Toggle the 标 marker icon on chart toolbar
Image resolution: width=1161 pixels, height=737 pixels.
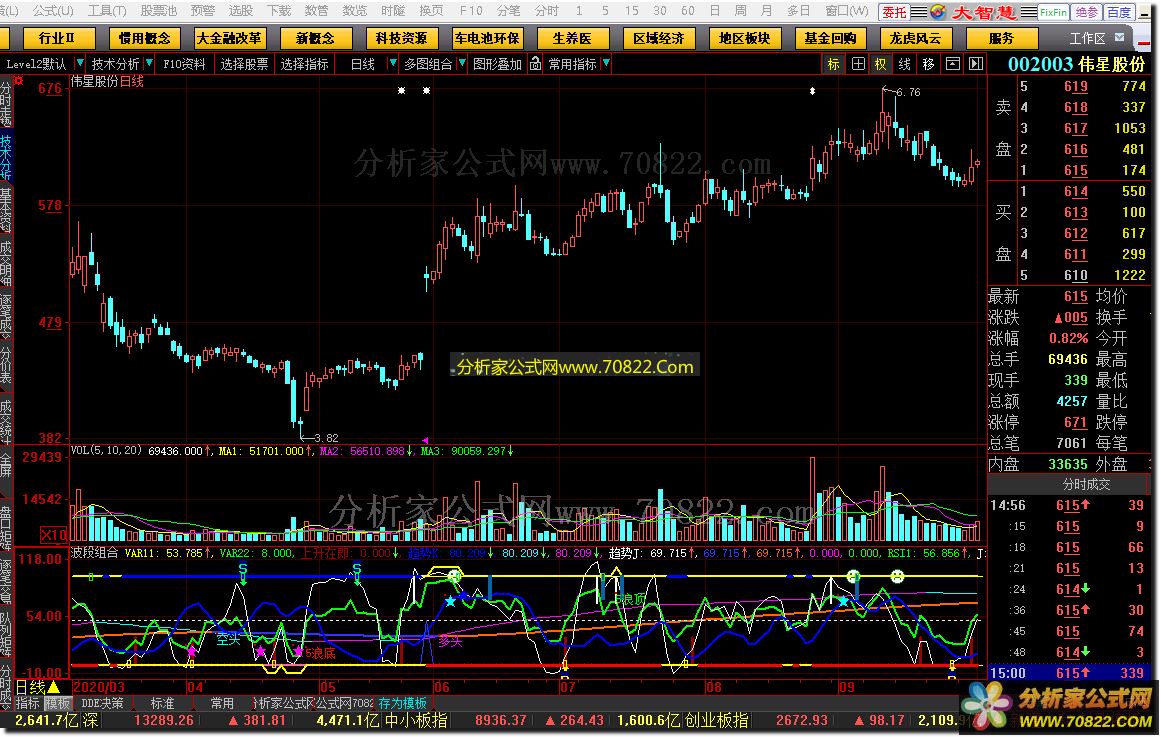tap(834, 64)
